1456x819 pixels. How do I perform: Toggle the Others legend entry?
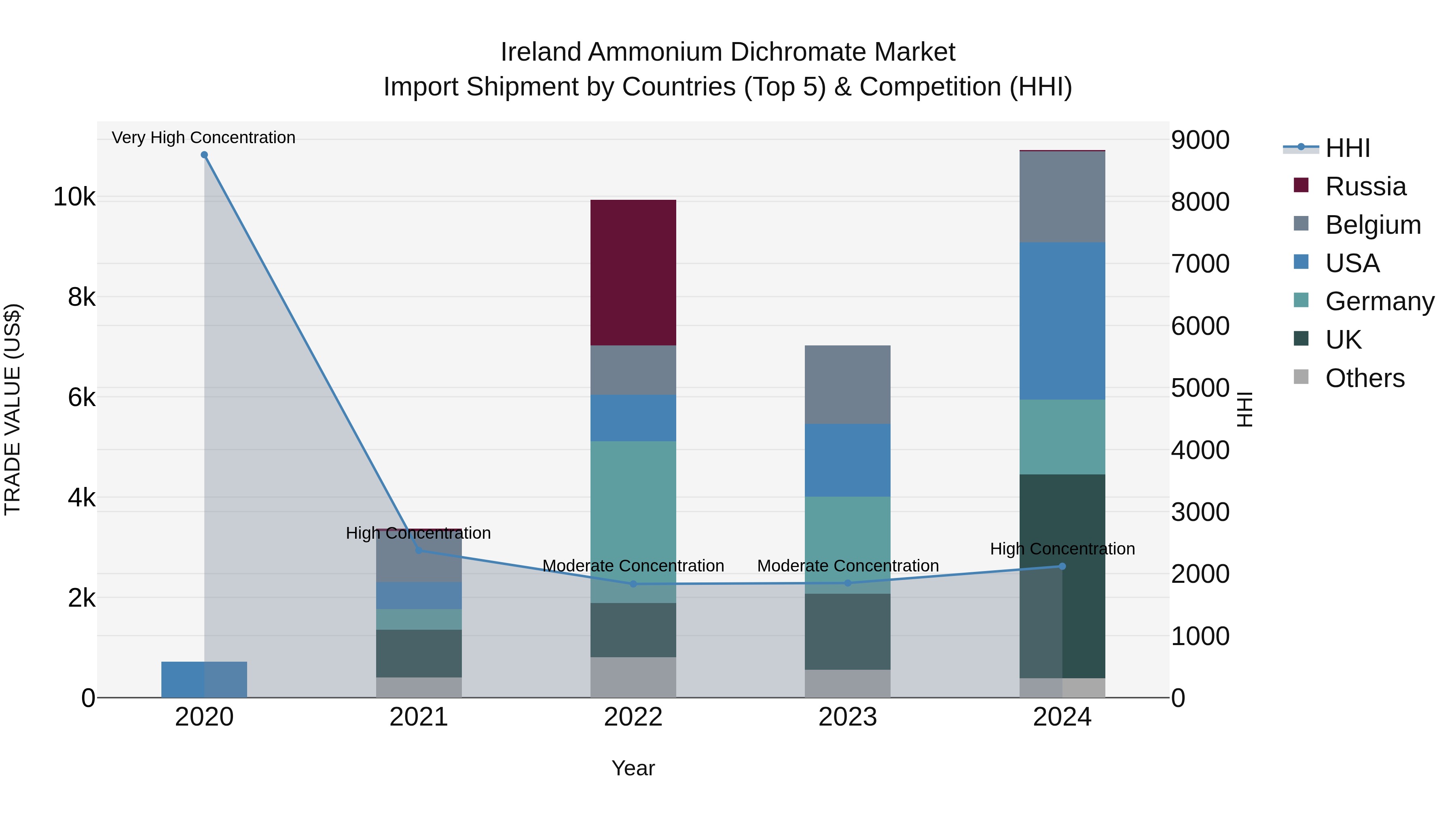[1349, 378]
